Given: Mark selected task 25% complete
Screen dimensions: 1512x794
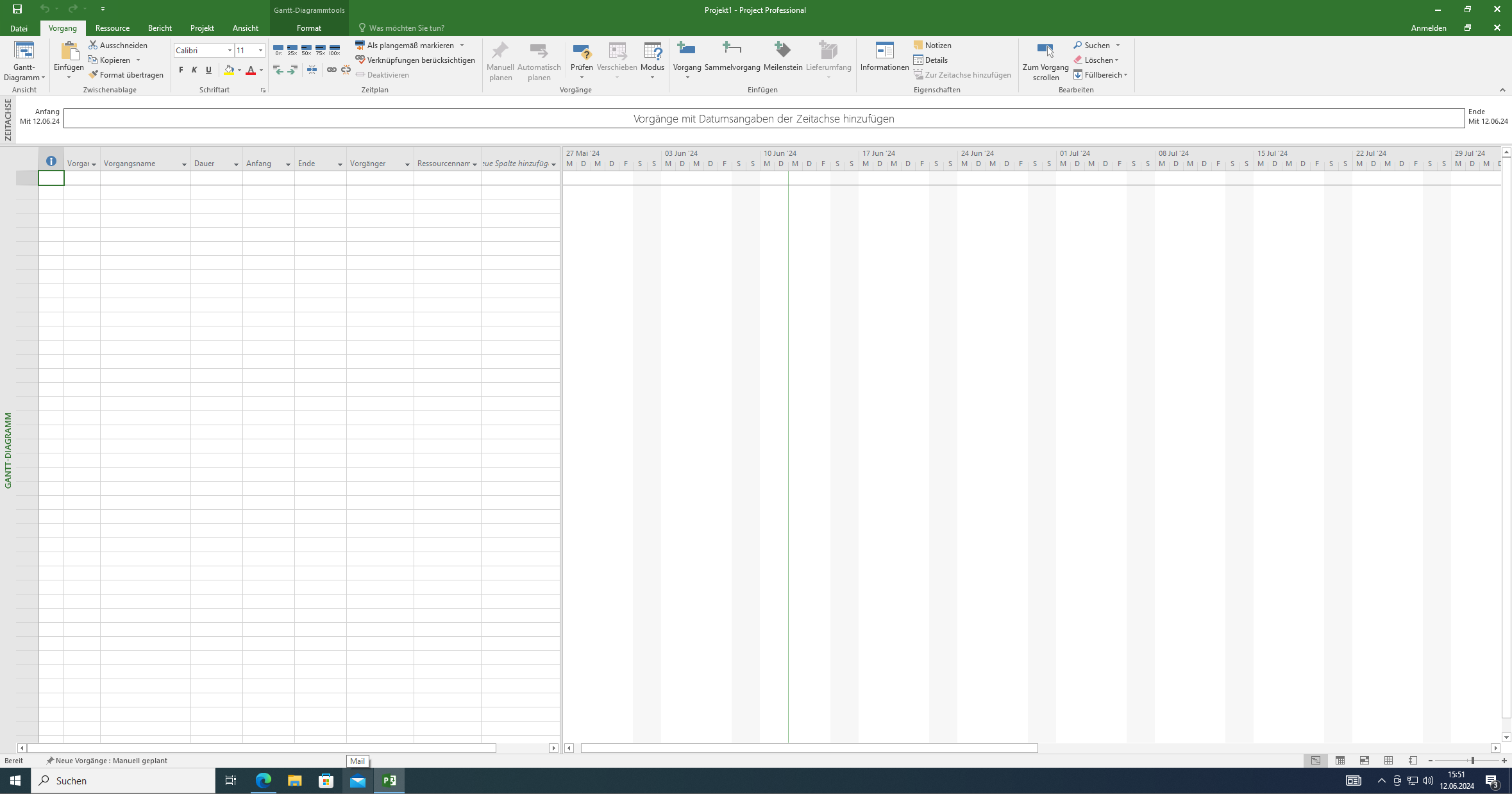Looking at the screenshot, I should click(x=292, y=50).
